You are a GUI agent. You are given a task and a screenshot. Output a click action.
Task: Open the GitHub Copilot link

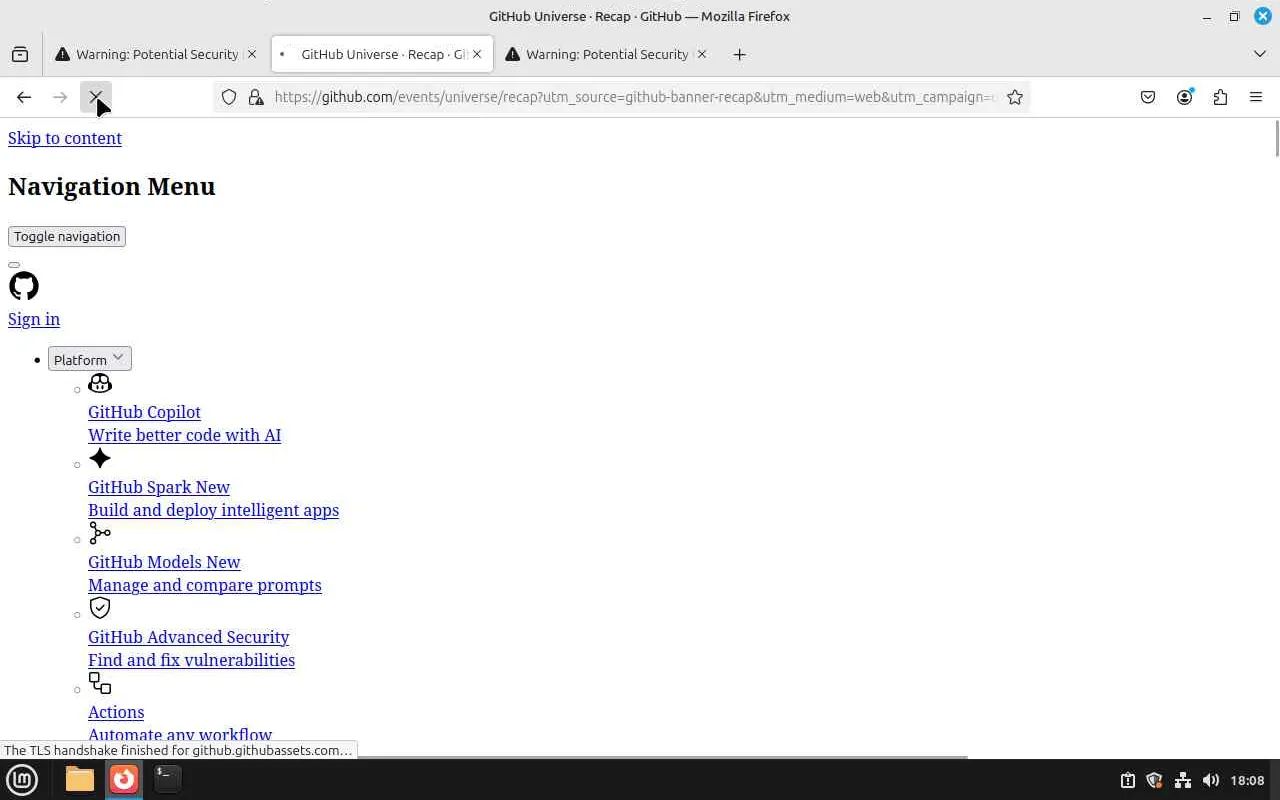[144, 412]
